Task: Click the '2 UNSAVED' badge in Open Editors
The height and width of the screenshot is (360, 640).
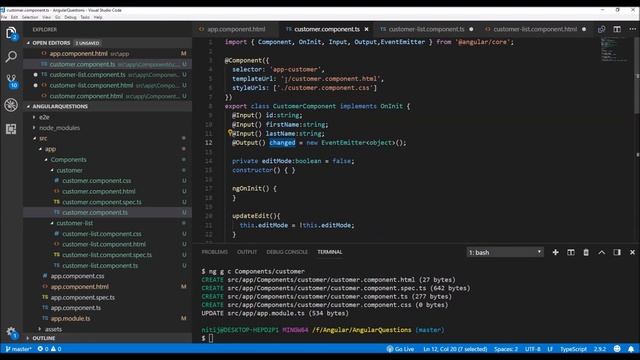Action: tap(87, 43)
